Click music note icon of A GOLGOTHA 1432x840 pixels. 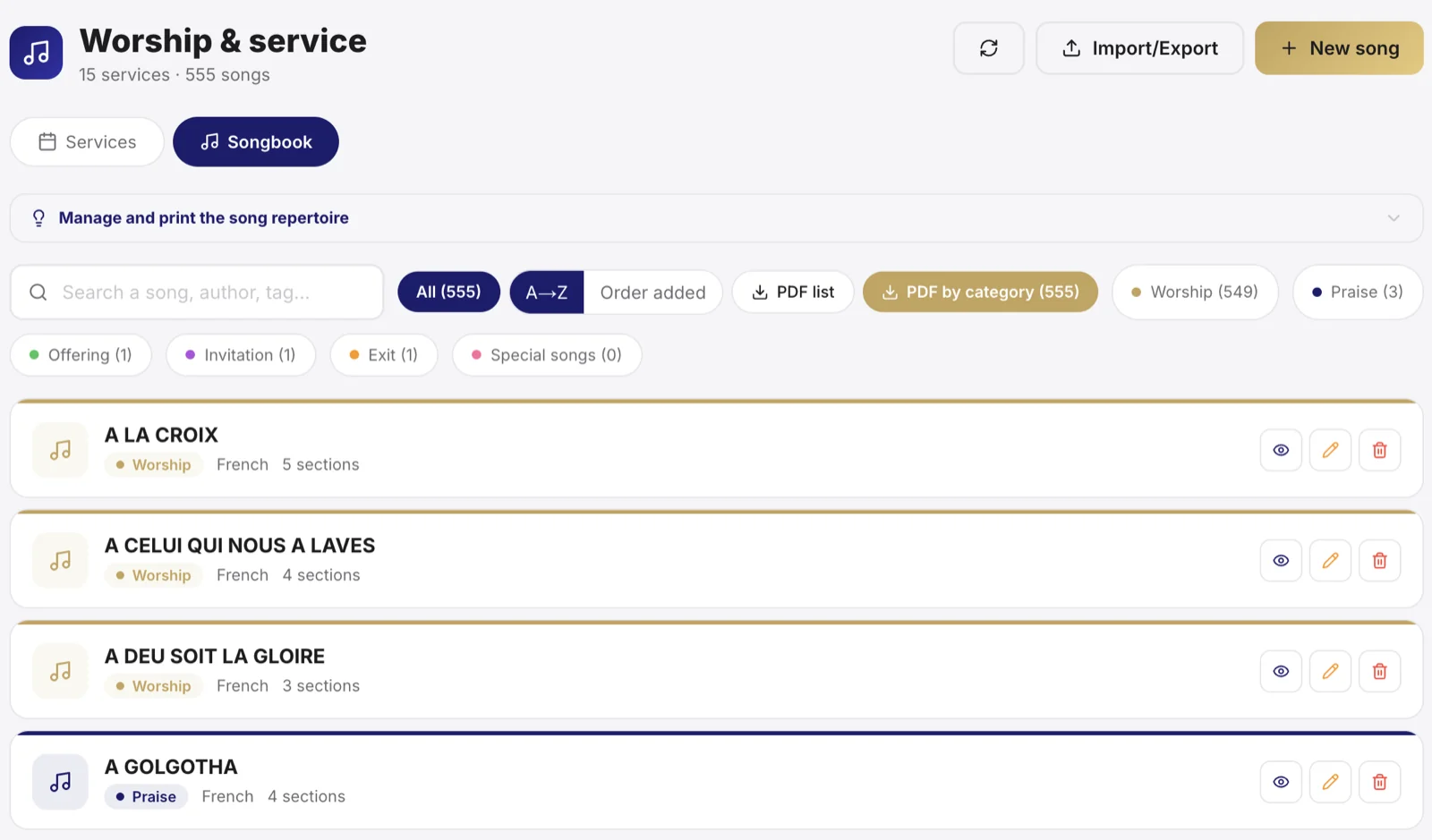pos(60,782)
